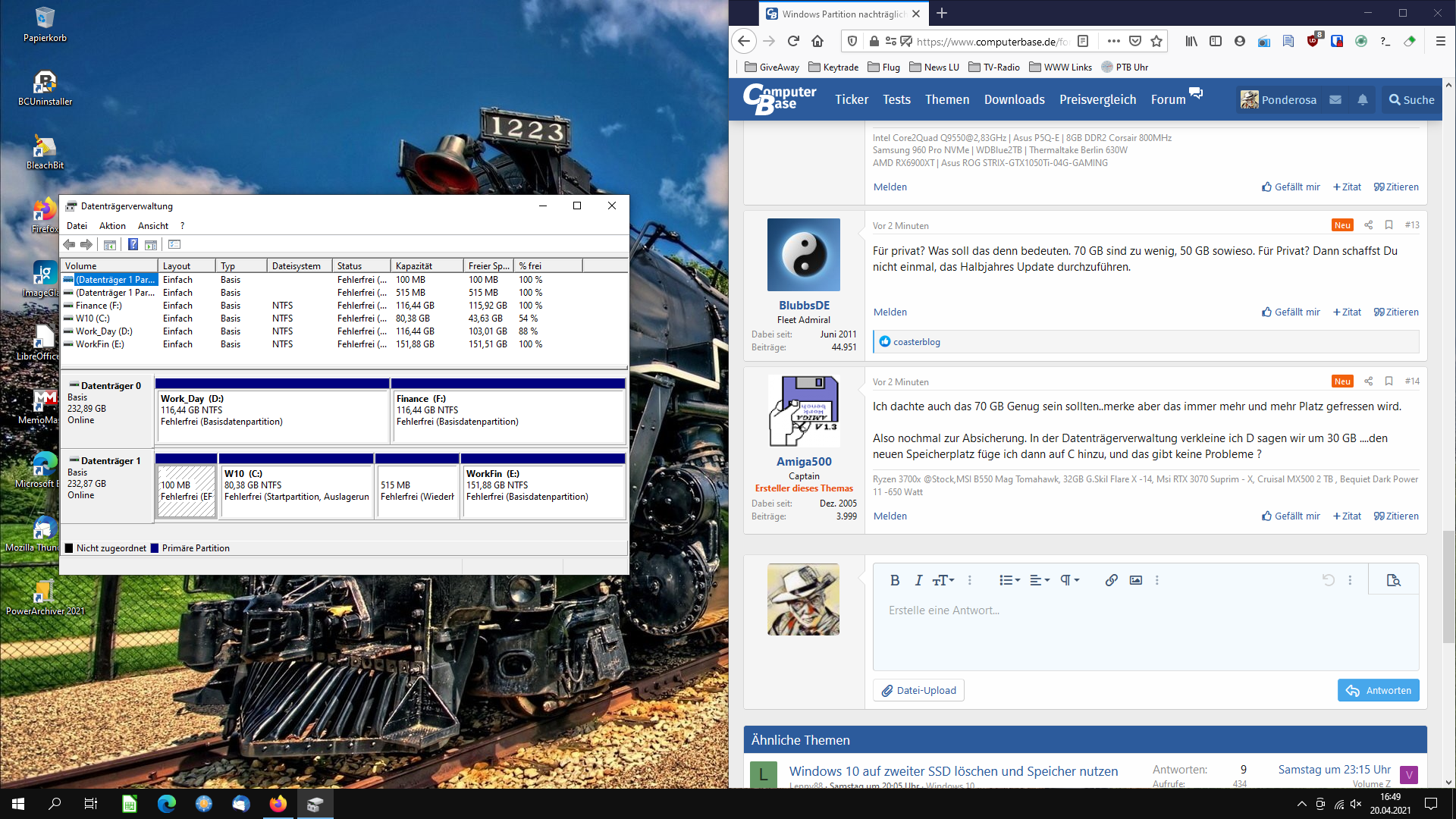Open notifications bell in ComputerBase header
The width and height of the screenshot is (1456, 819).
[1362, 99]
